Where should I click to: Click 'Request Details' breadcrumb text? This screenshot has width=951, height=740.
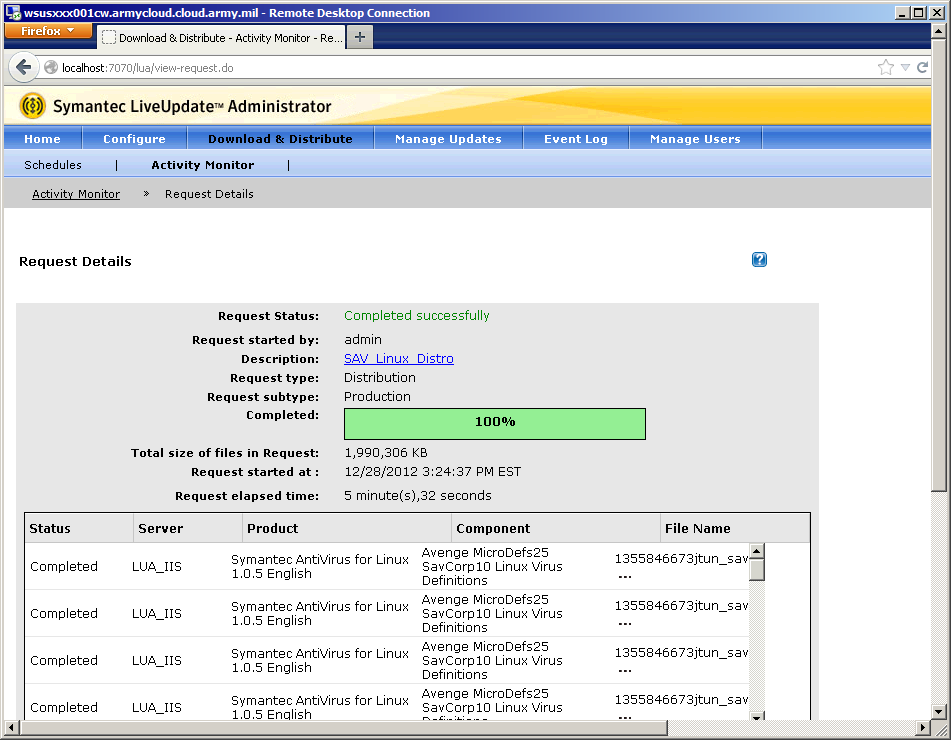209,194
